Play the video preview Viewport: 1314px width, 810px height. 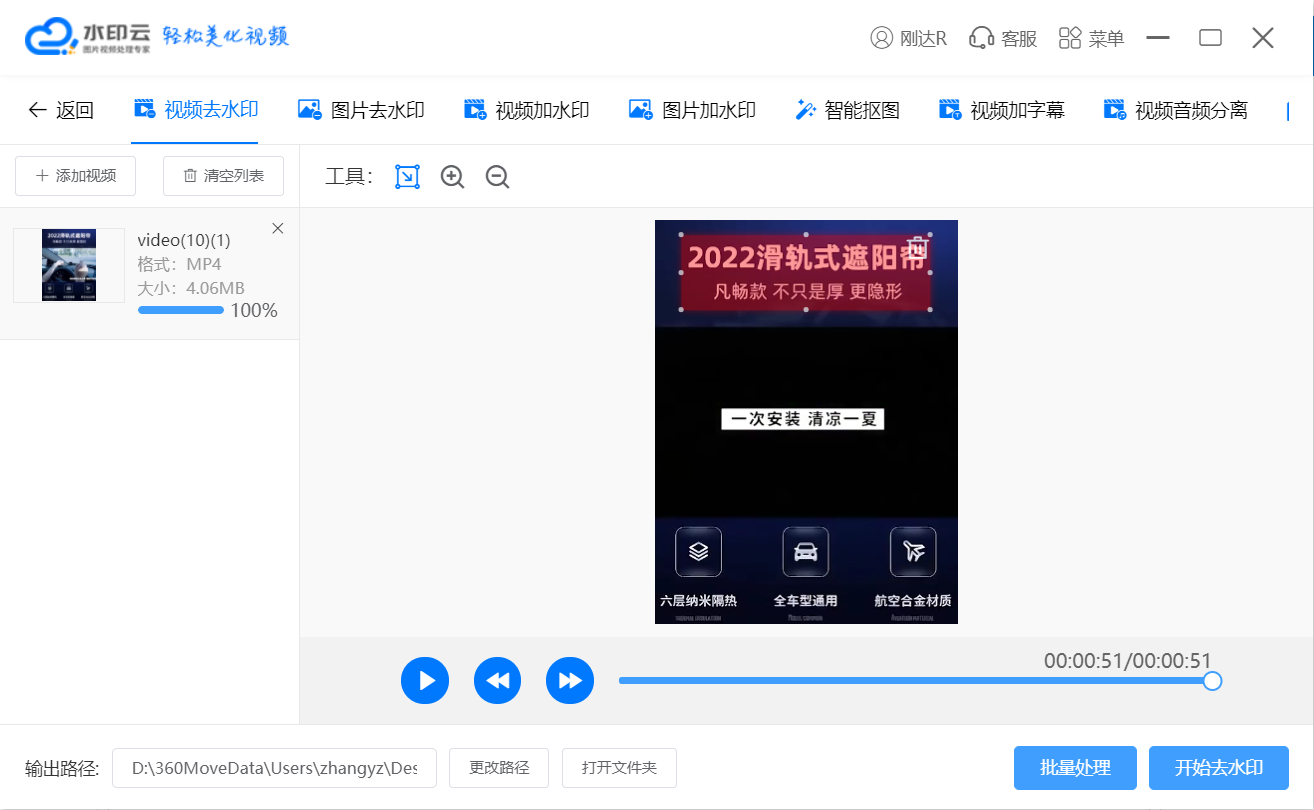pyautogui.click(x=425, y=681)
